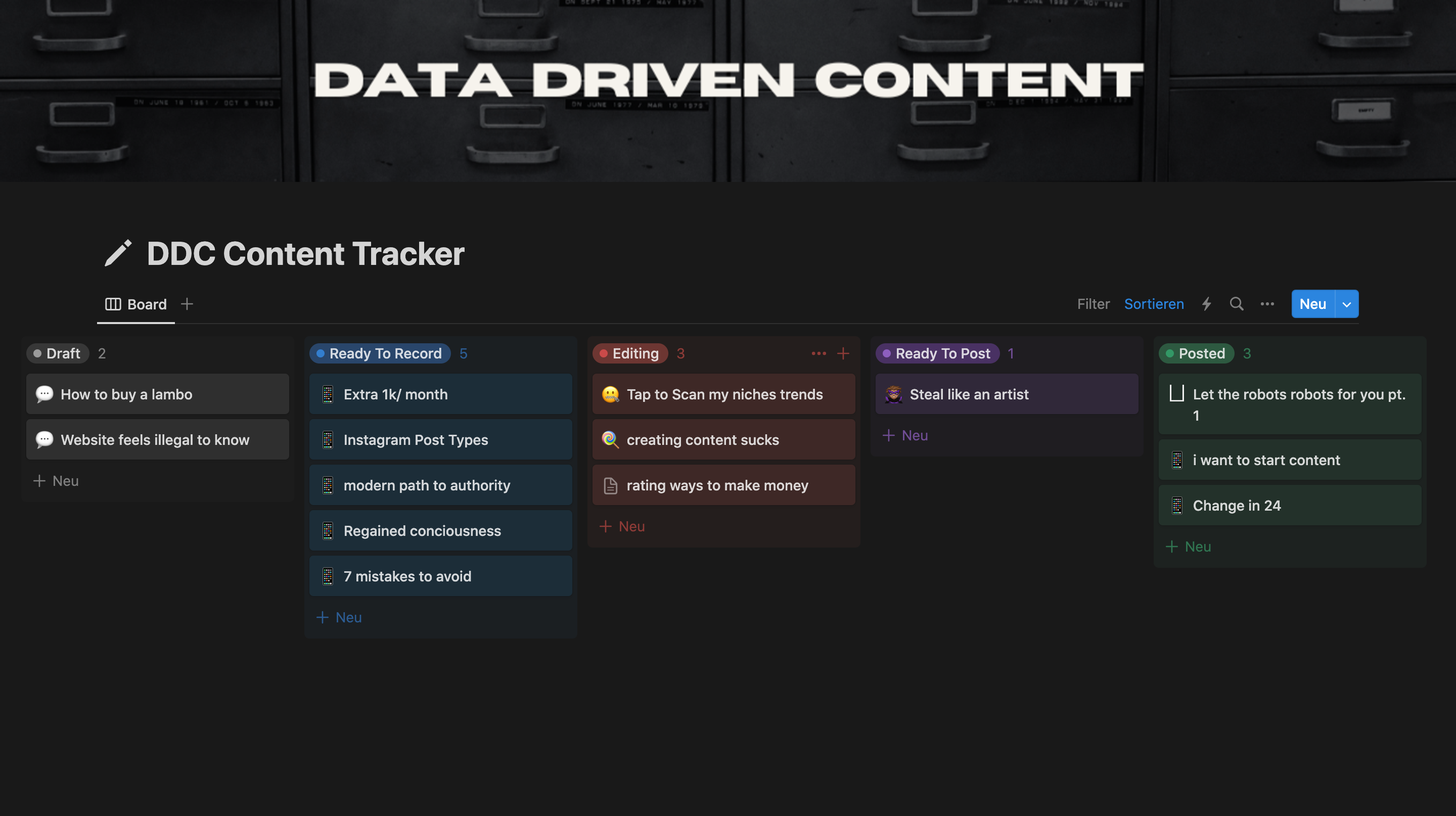Add new card under the Draft column
Image resolution: width=1456 pixels, height=816 pixels.
56,481
